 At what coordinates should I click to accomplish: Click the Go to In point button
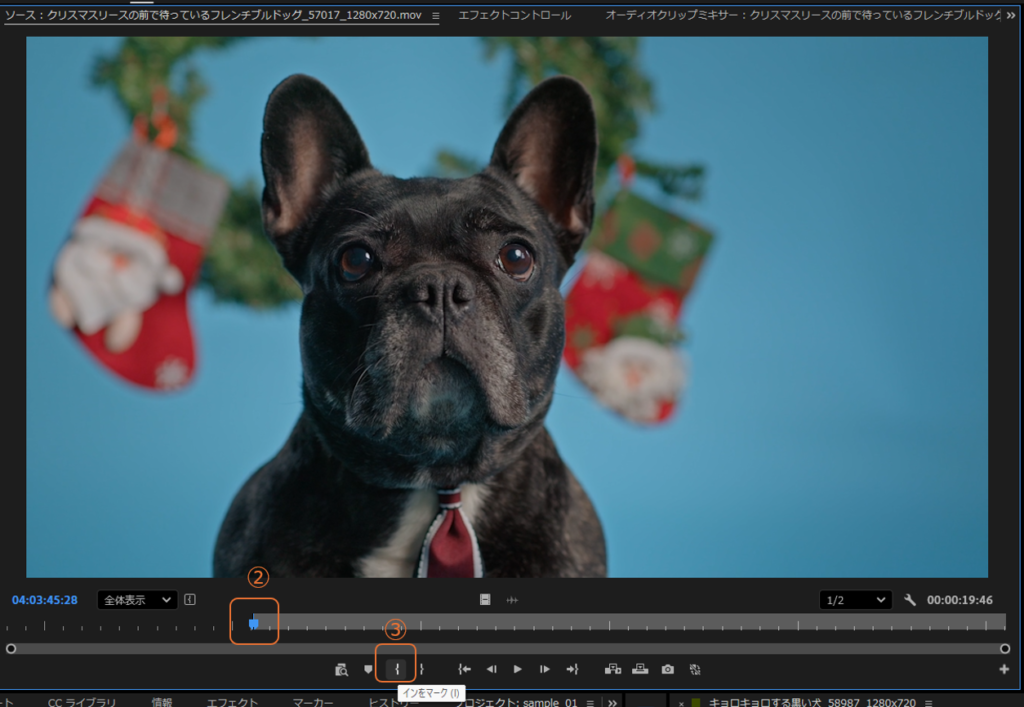[x=464, y=669]
